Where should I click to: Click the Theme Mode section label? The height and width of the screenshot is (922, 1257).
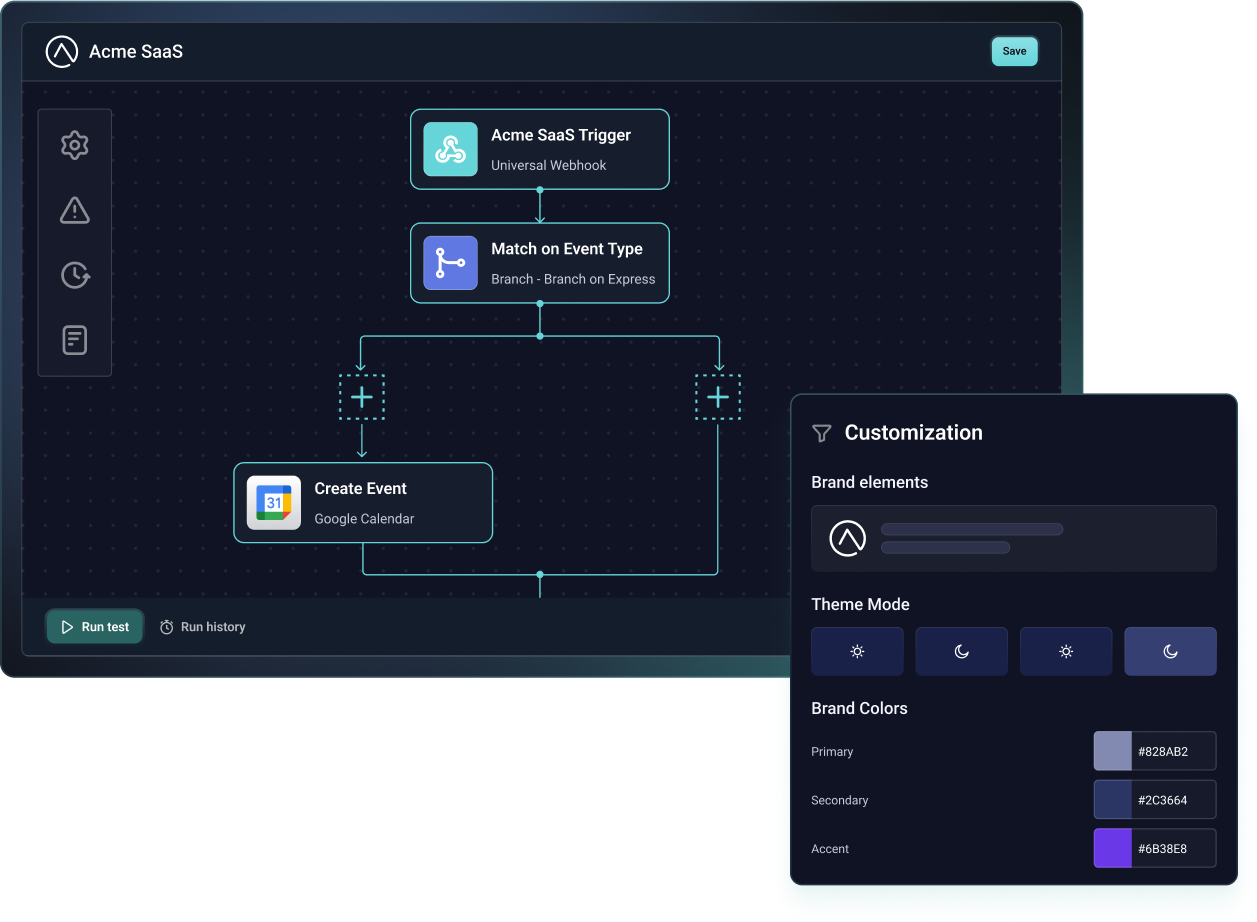tap(860, 604)
